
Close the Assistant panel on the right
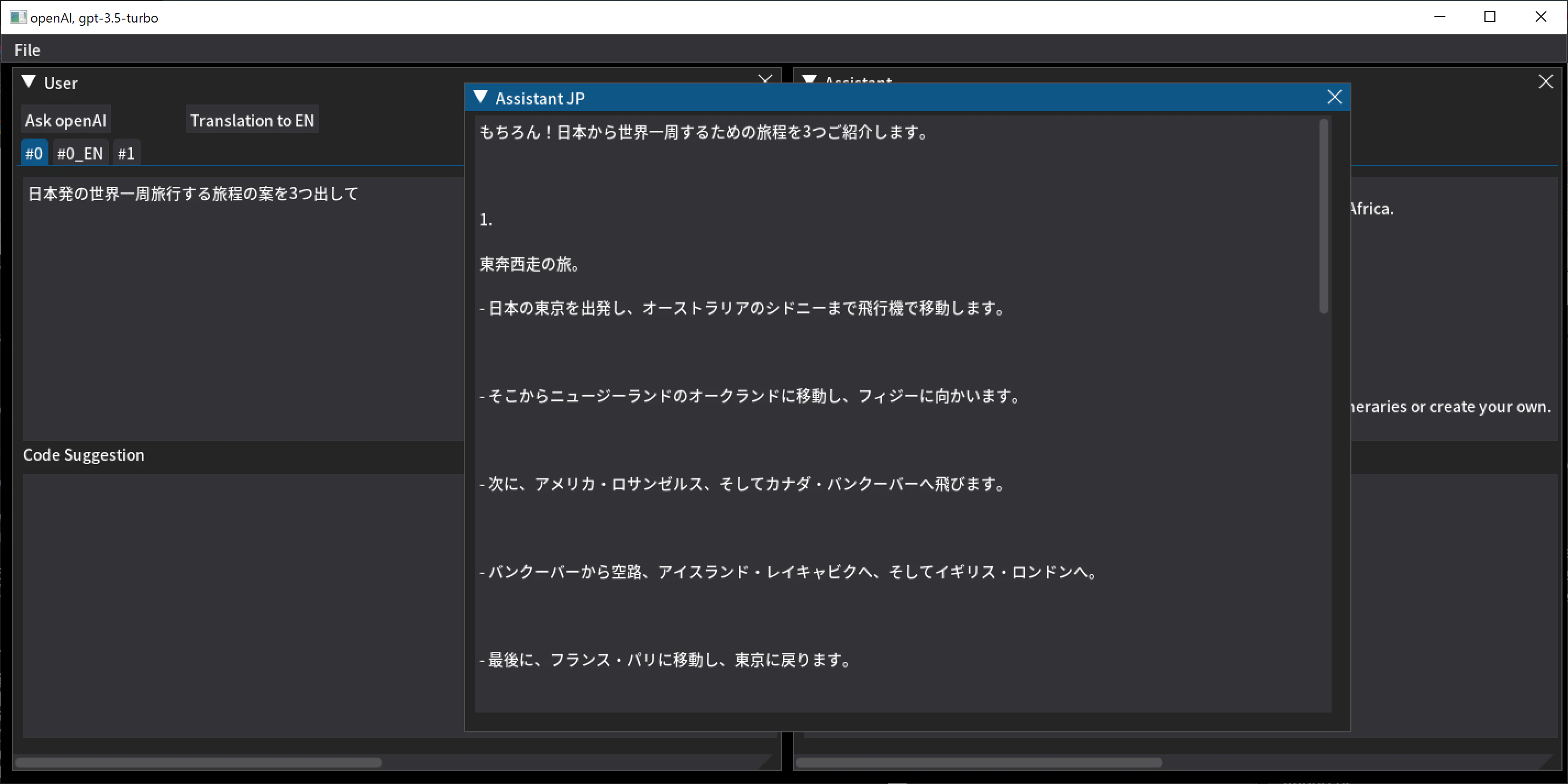[x=1545, y=81]
